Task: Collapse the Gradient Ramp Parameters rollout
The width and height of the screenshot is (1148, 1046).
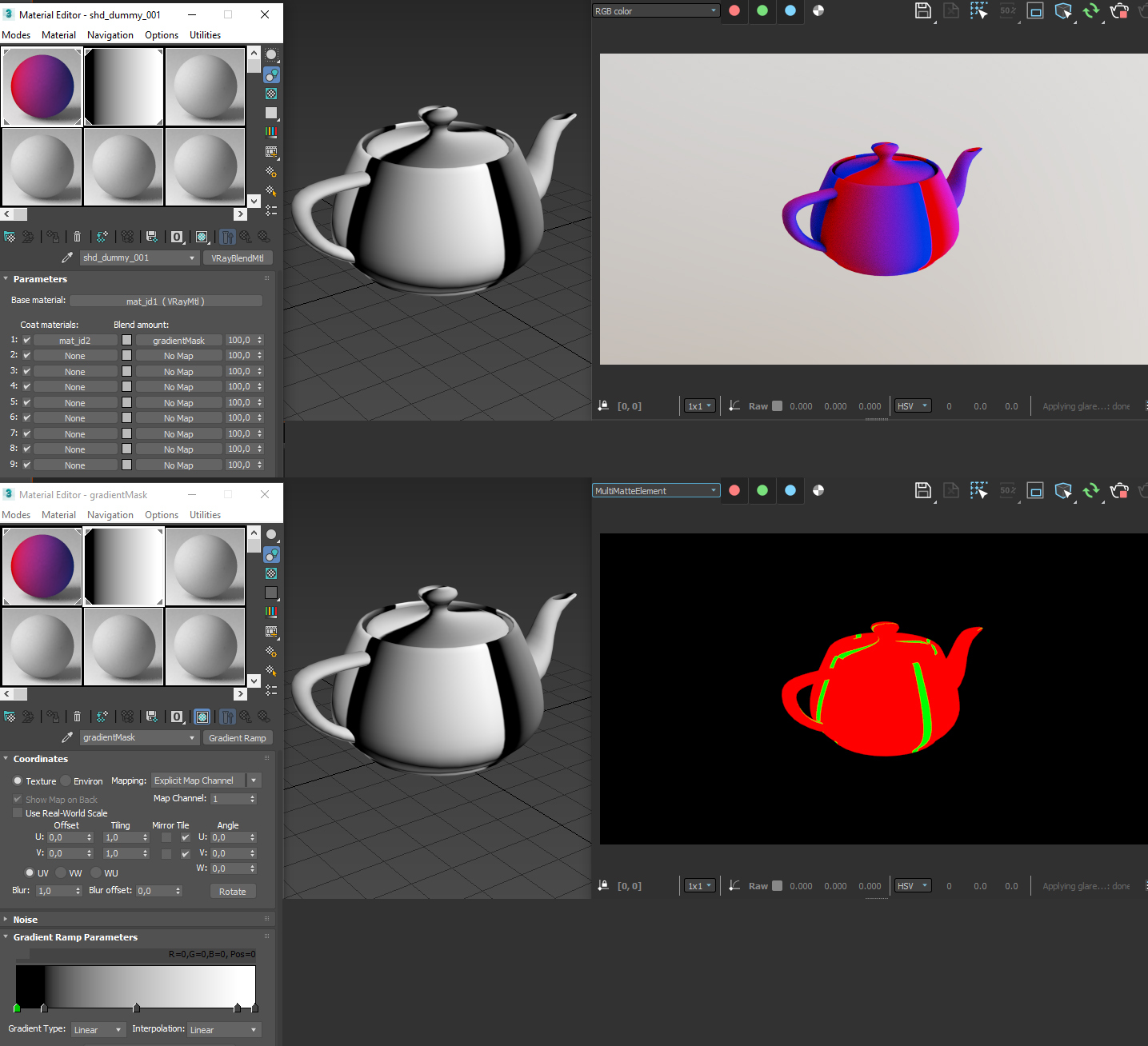Action: [75, 937]
